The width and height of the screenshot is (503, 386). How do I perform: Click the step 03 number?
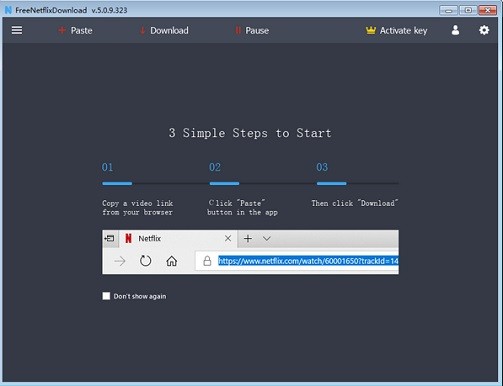pyautogui.click(x=322, y=167)
